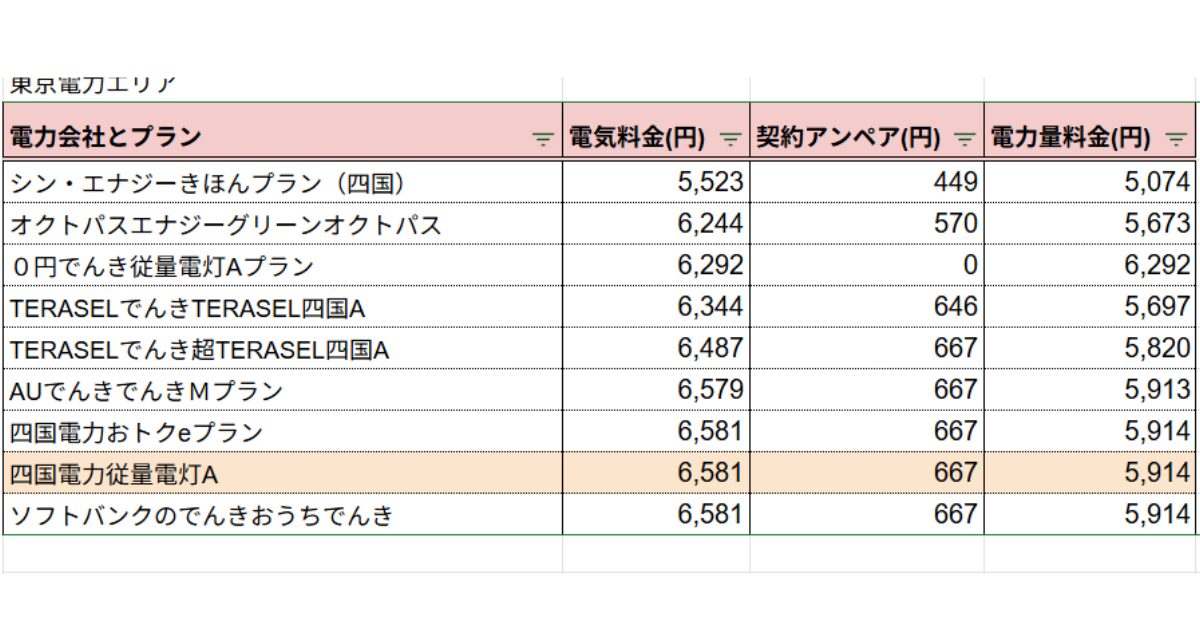This screenshot has height=630, width=1200.
Task: Open filter for 電力会社とプラン column
Action: pyautogui.click(x=543, y=139)
